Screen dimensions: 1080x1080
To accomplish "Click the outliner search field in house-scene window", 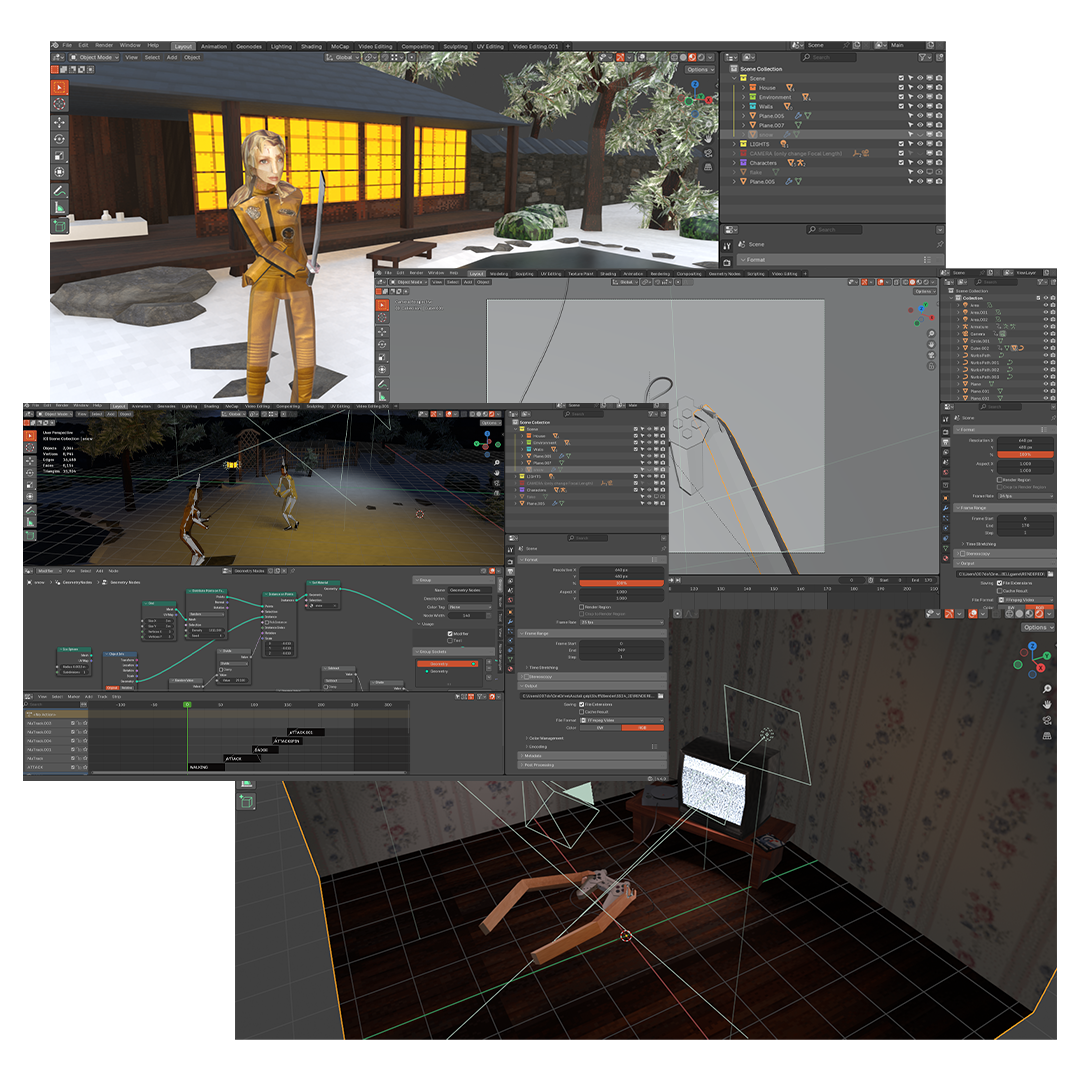I will point(829,57).
